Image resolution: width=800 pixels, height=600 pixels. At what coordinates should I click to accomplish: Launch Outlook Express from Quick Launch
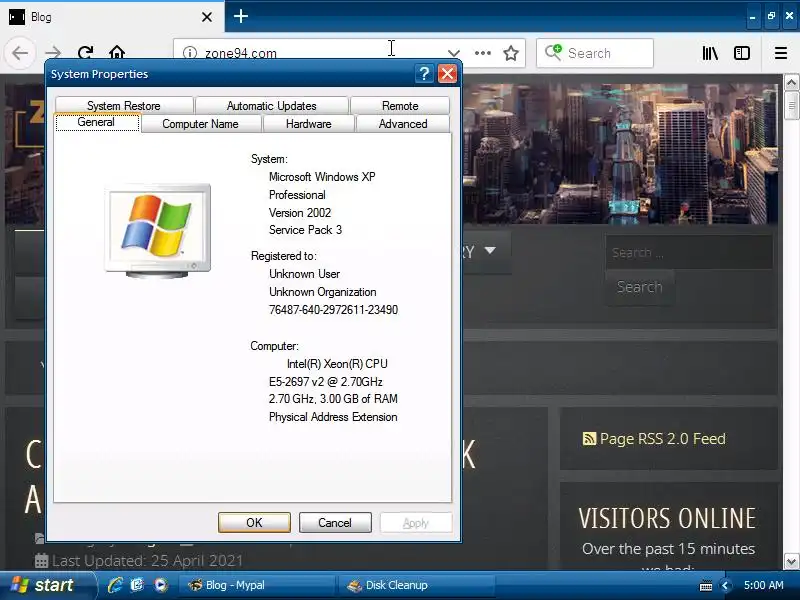(137, 585)
